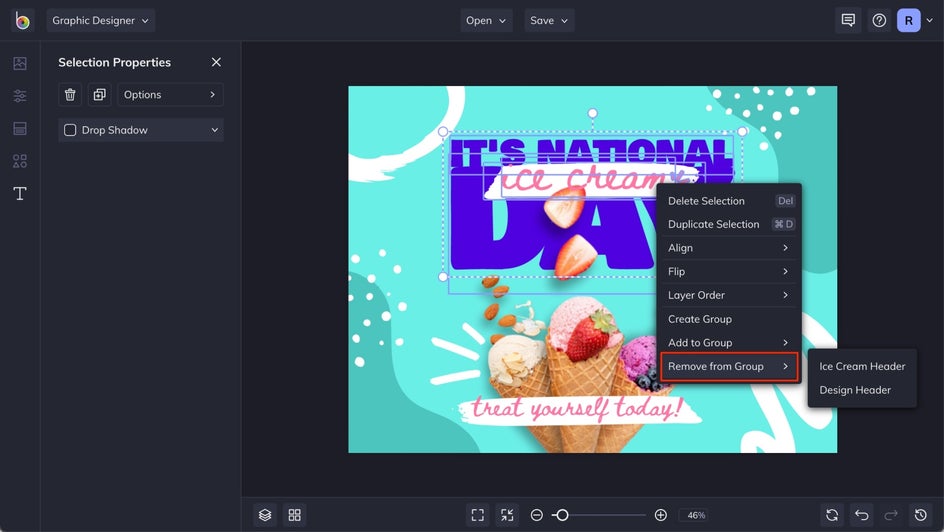Open the Graphic Designer dropdown
This screenshot has height=532, width=944.
(101, 20)
